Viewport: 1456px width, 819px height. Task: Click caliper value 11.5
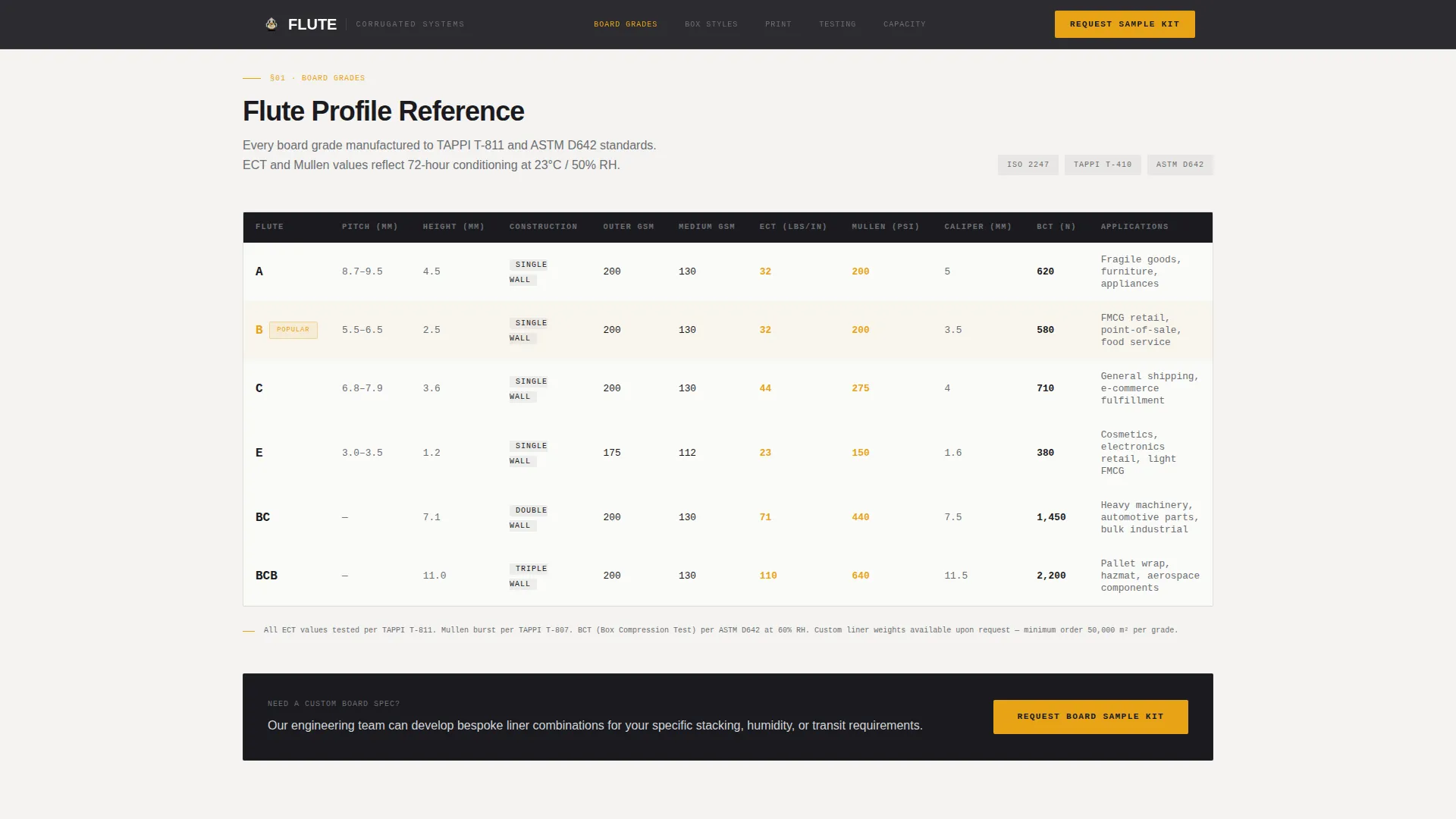pyautogui.click(x=956, y=576)
